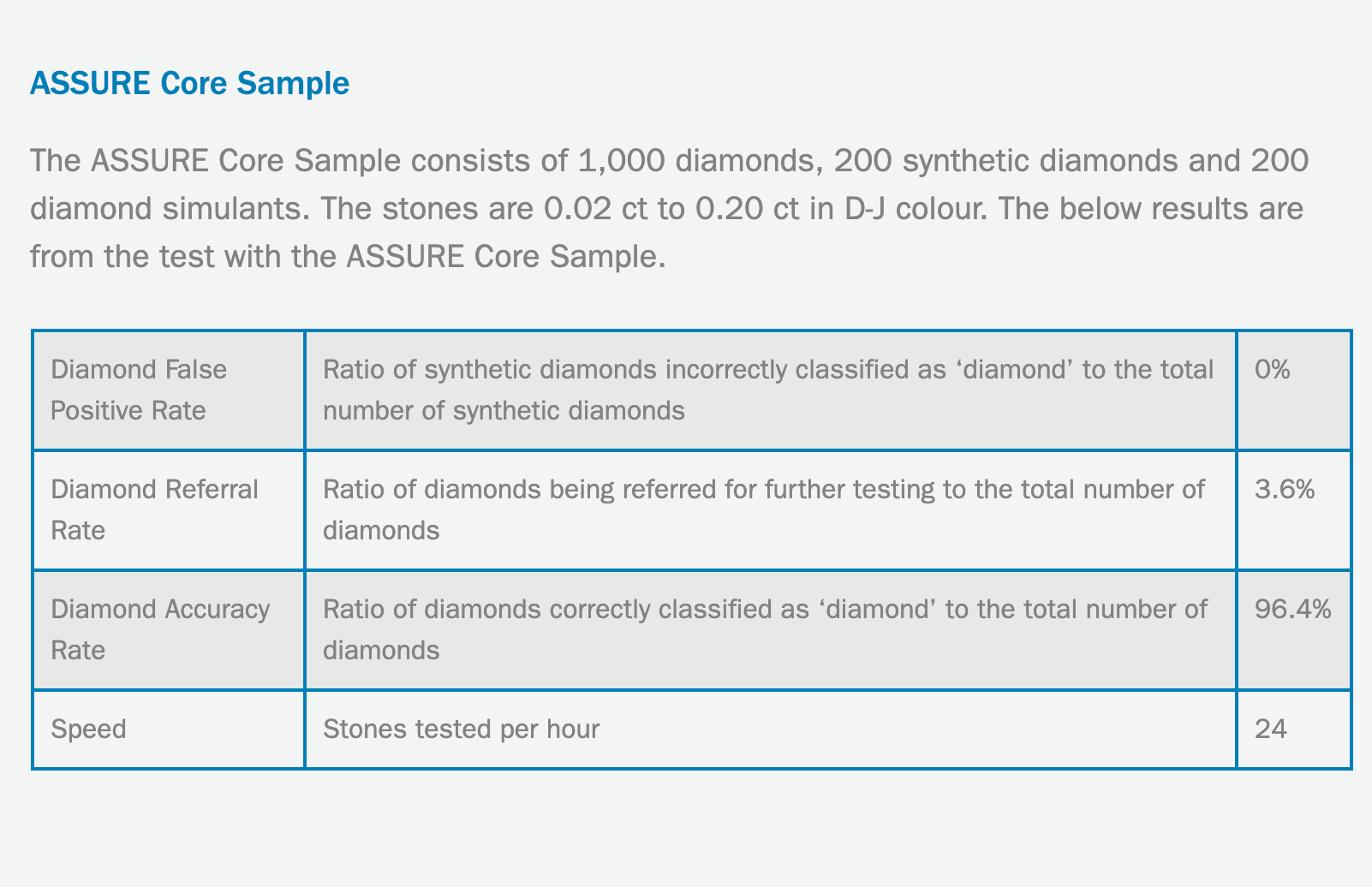Click the Stones tested per hour description
Screen dimensions: 1372x887
pyautogui.click(x=461, y=729)
